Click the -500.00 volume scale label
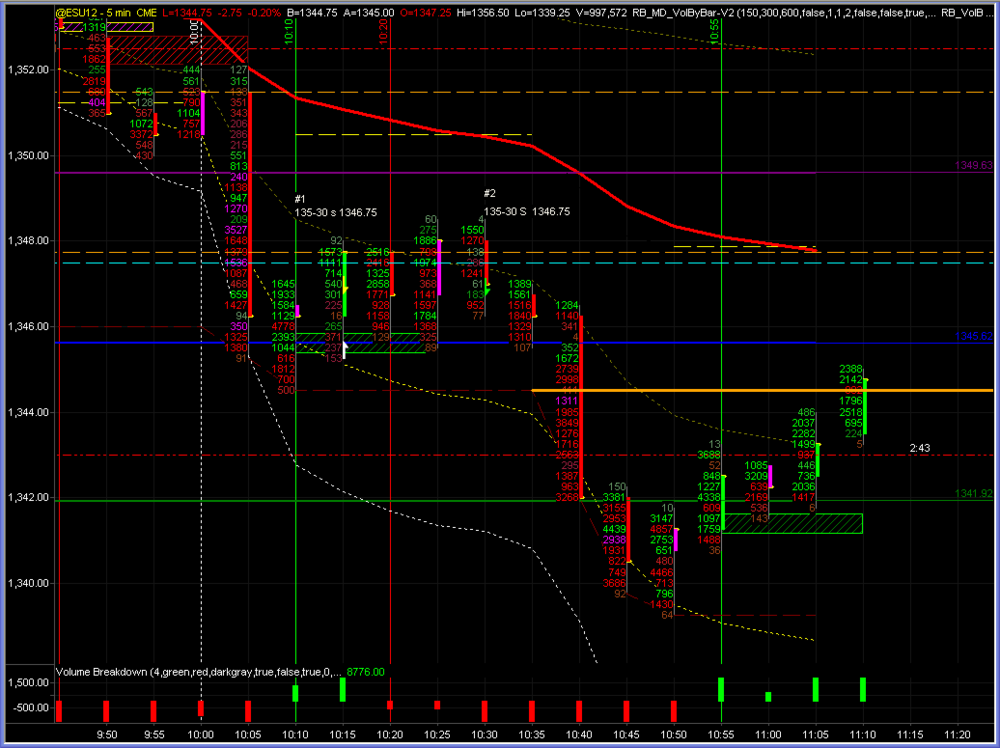This screenshot has width=1000, height=748. tap(31, 708)
